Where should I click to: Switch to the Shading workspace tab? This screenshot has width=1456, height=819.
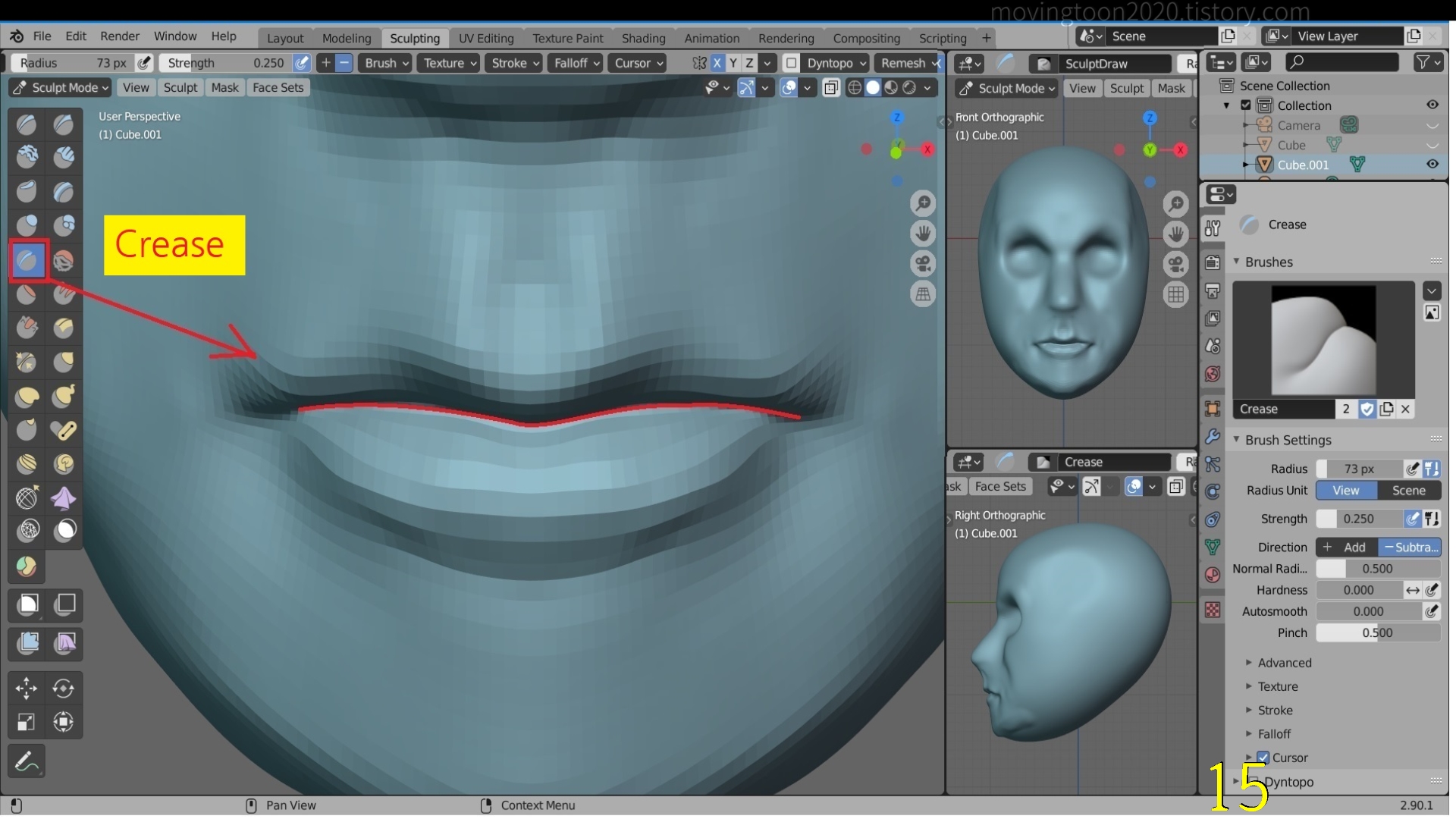pyautogui.click(x=644, y=38)
